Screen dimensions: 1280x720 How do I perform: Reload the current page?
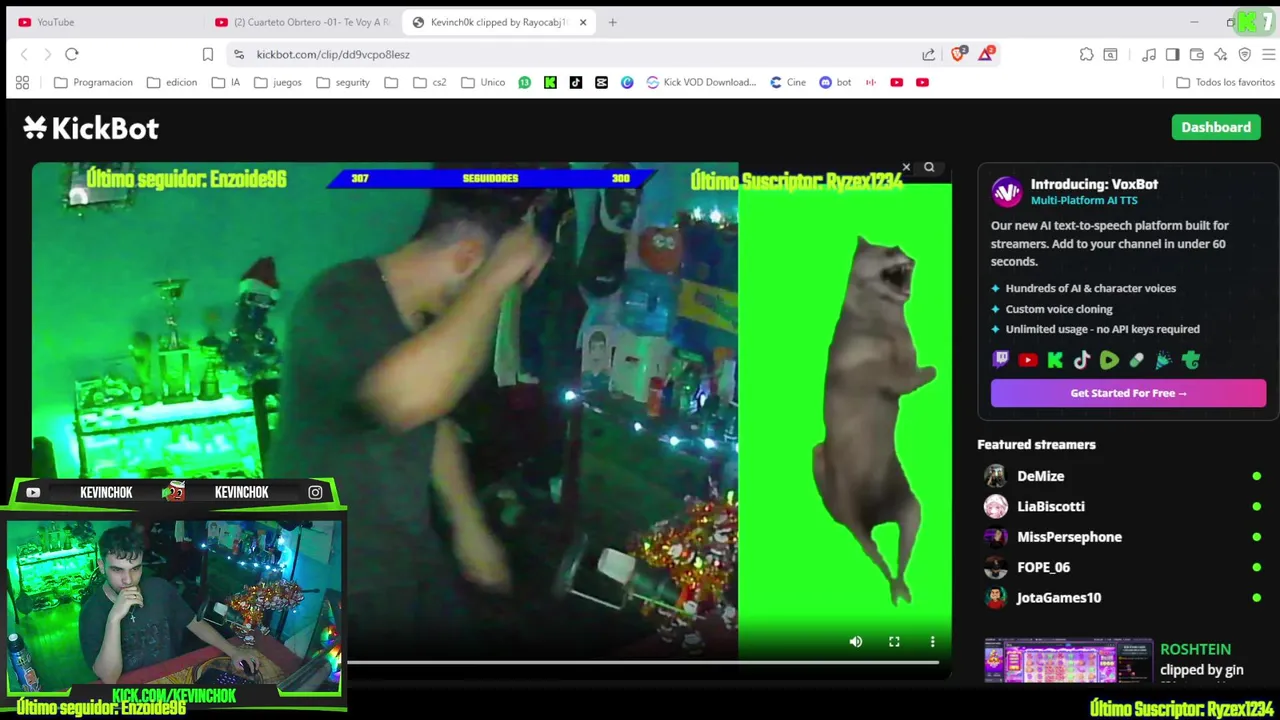pos(72,54)
